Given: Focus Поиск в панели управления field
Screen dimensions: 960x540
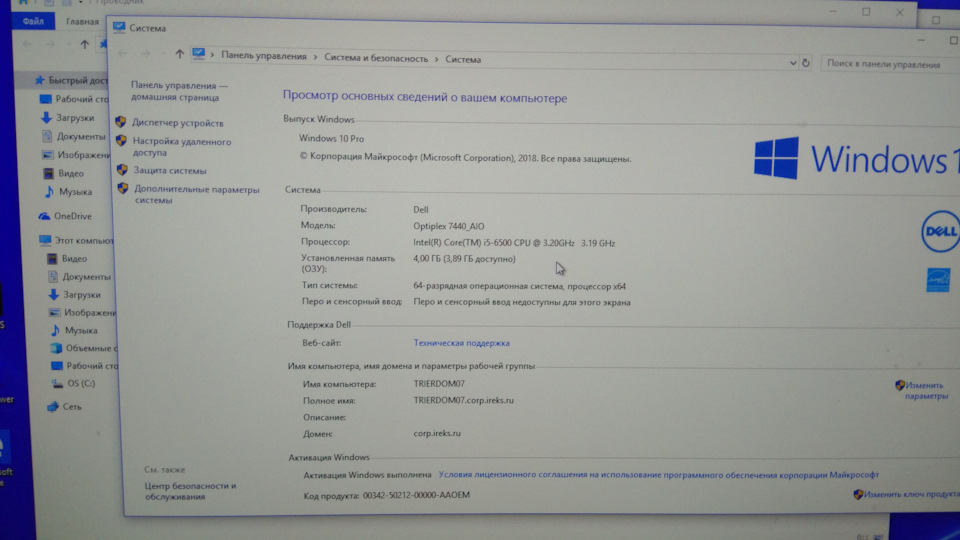Looking at the screenshot, I should (x=891, y=64).
